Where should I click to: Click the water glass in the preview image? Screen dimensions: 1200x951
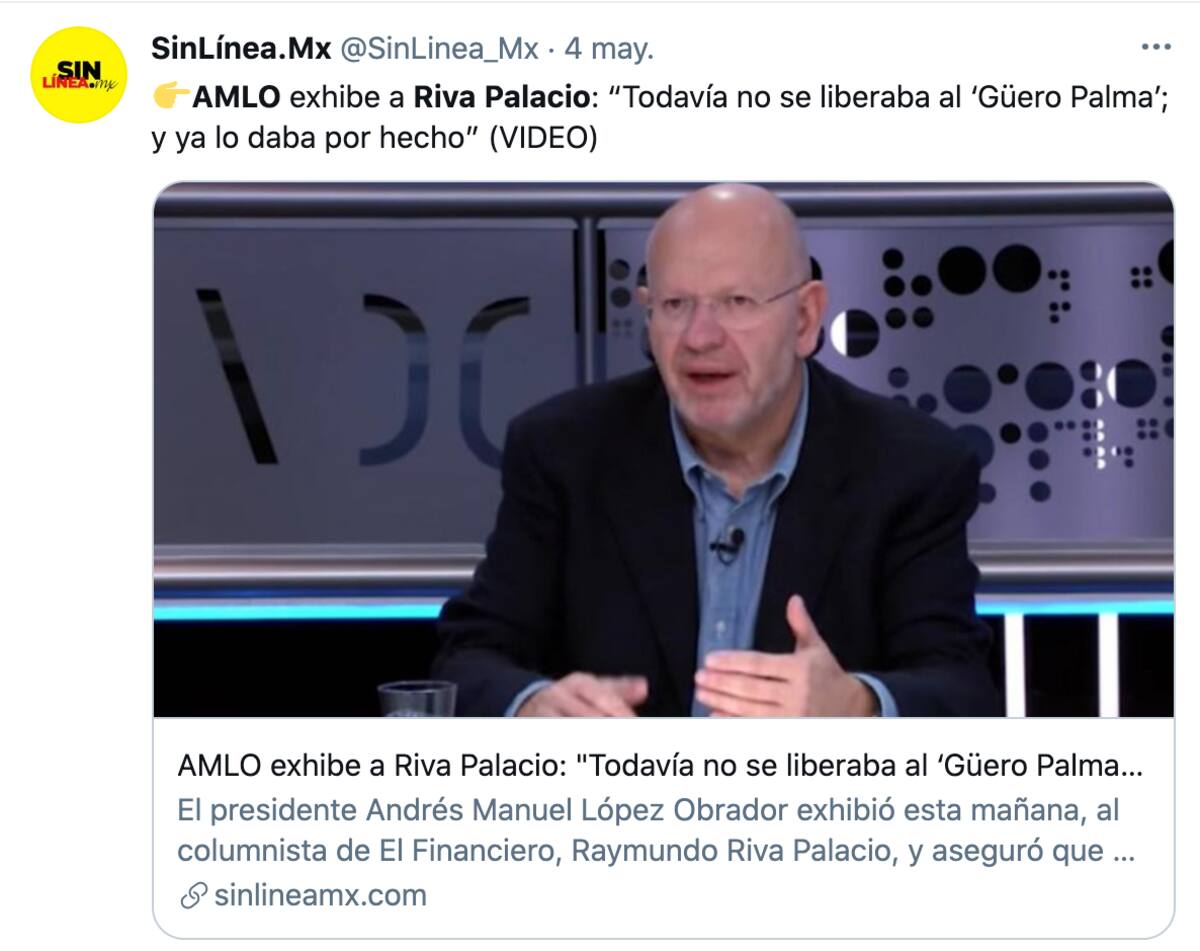pos(417,698)
